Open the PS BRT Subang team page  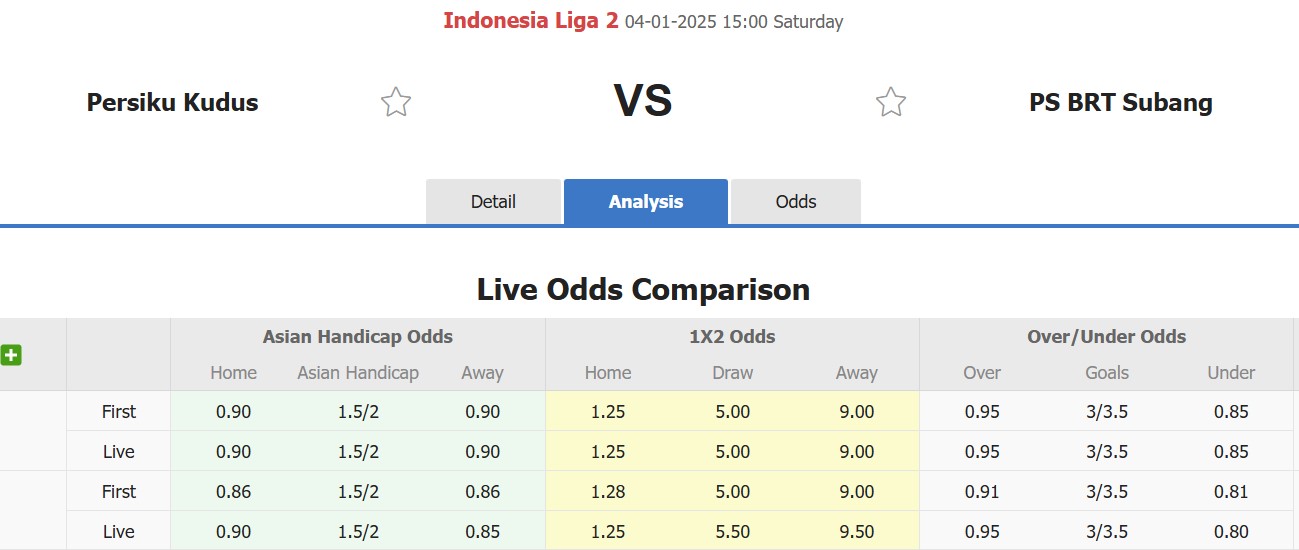(1120, 102)
